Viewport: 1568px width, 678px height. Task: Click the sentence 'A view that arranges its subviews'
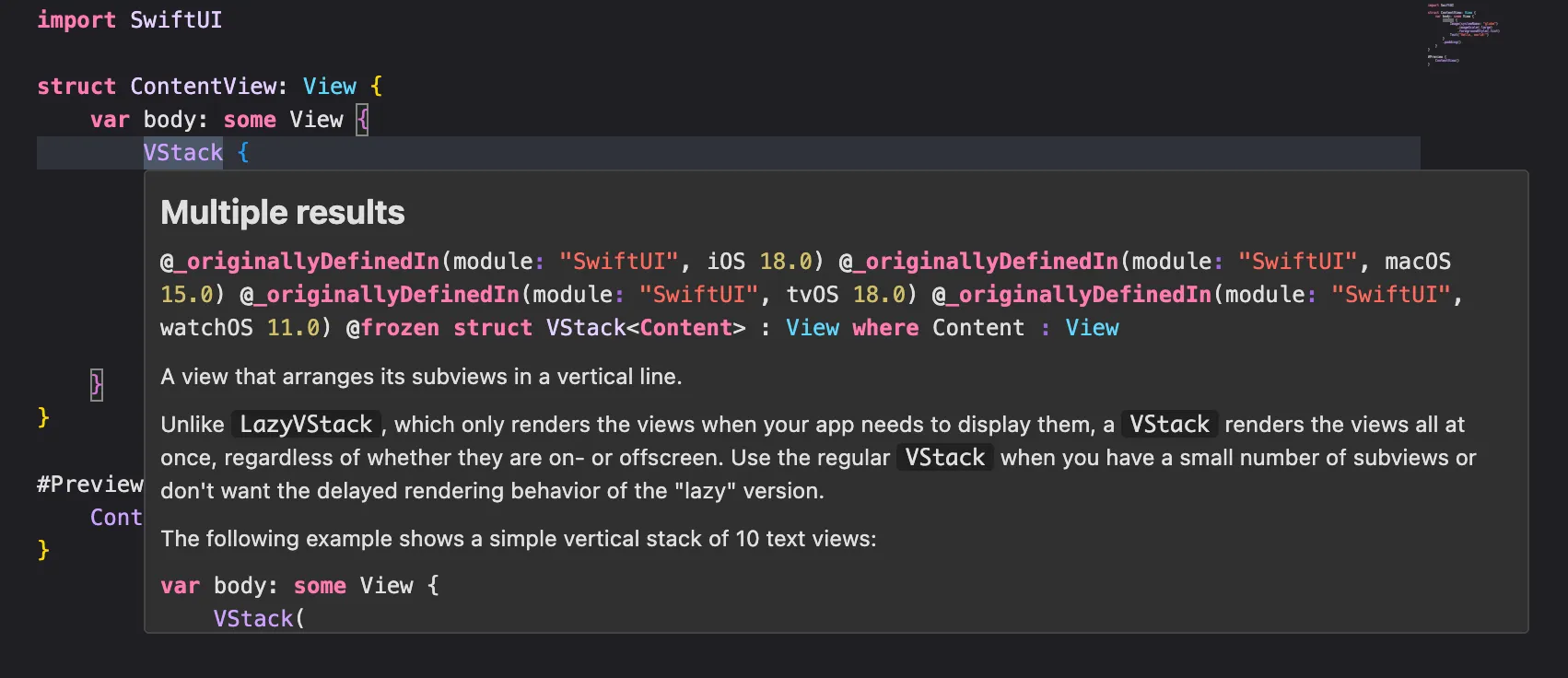[x=421, y=377]
